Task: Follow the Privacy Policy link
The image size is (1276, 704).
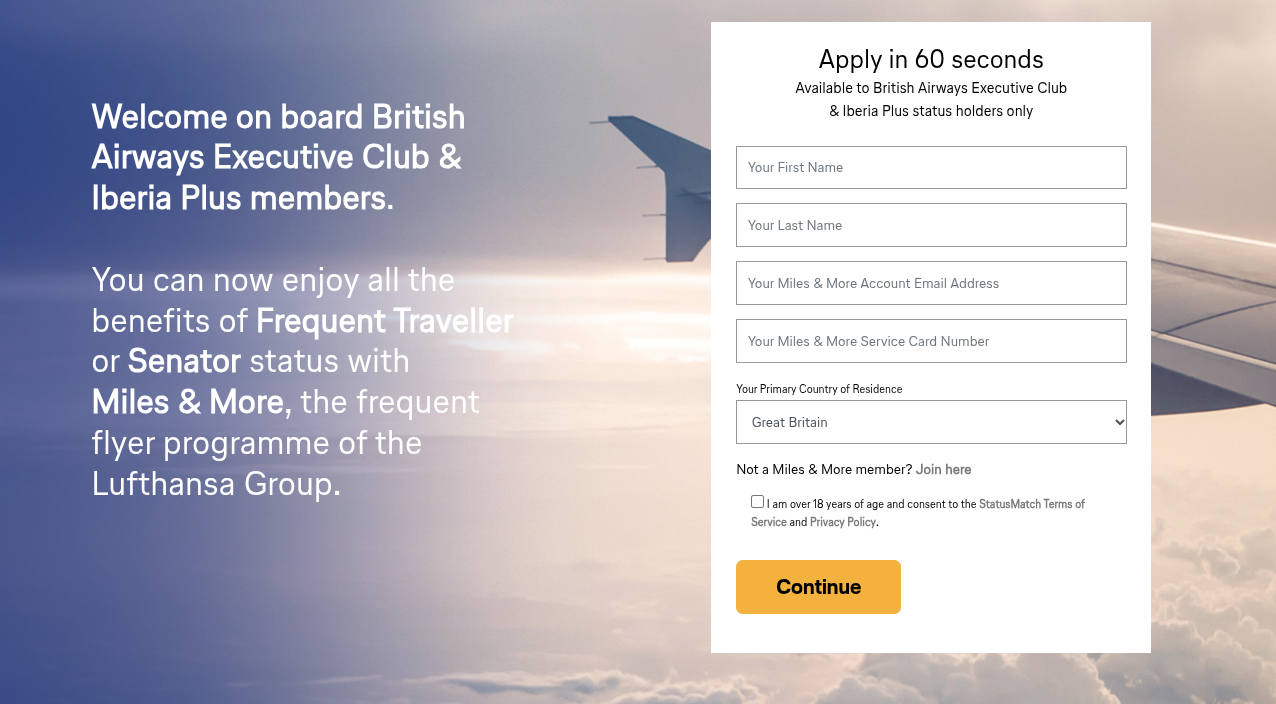Action: (842, 522)
